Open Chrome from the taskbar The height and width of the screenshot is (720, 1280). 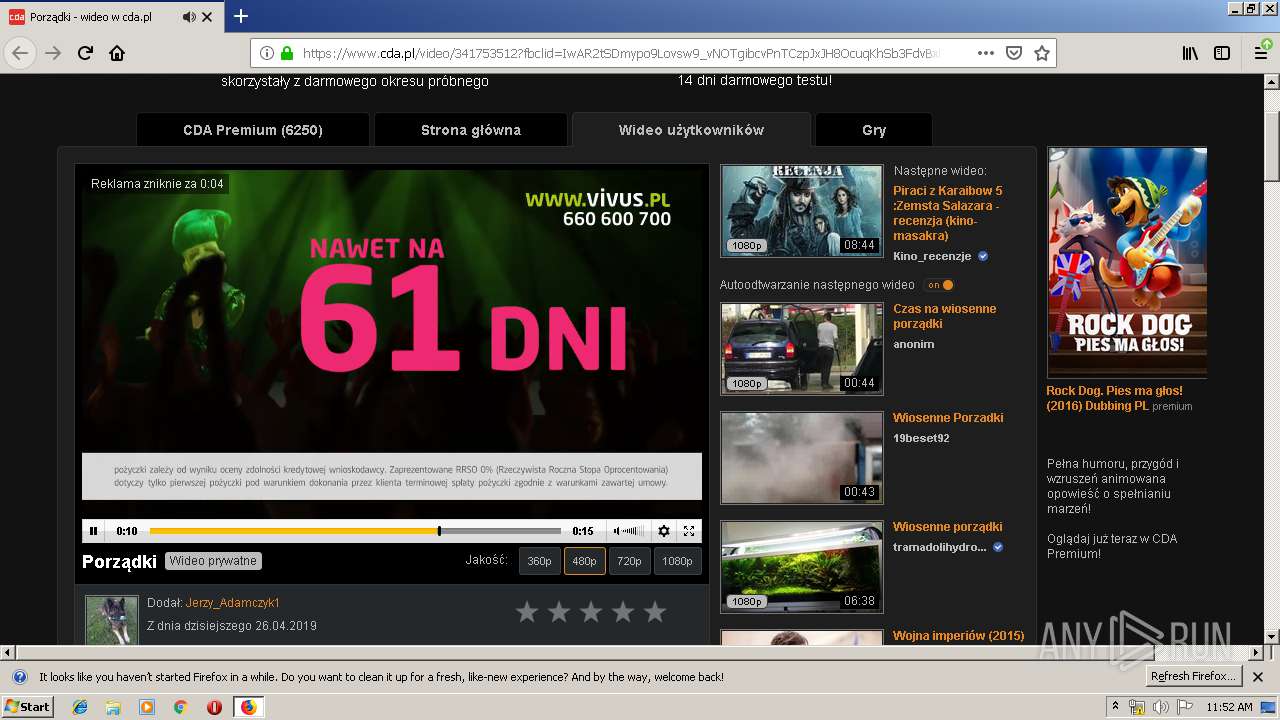180,707
